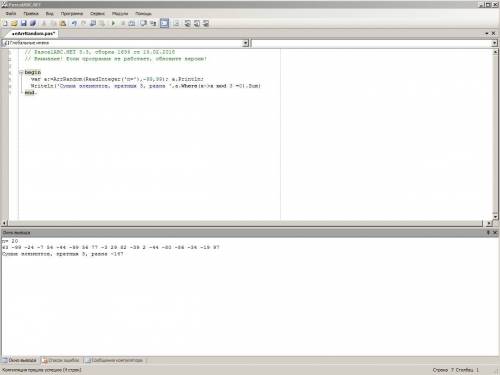Open the Файл menu
This screenshot has height=375, width=500.
(11, 14)
